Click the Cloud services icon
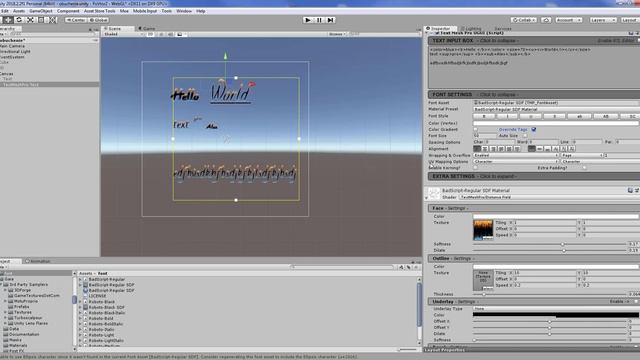 point(546,20)
